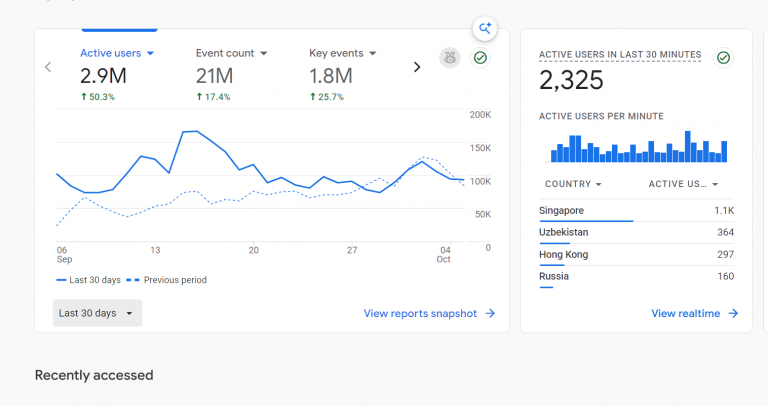This screenshot has width=768, height=406.
Task: Click the 200K y-axis label
Action: pos(480,115)
